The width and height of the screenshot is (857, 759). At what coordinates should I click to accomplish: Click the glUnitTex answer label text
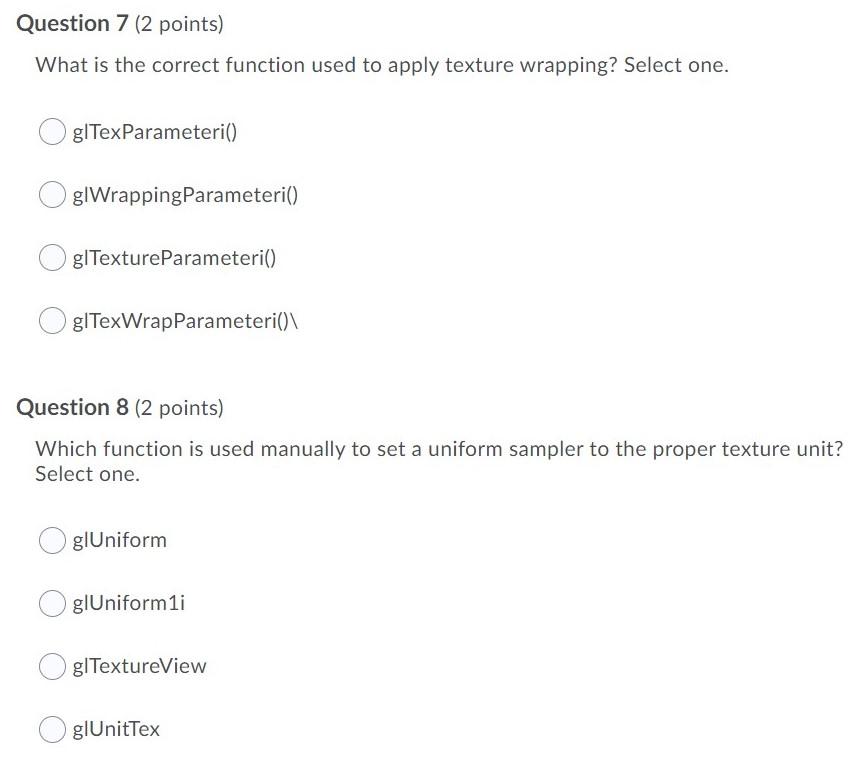click(116, 728)
